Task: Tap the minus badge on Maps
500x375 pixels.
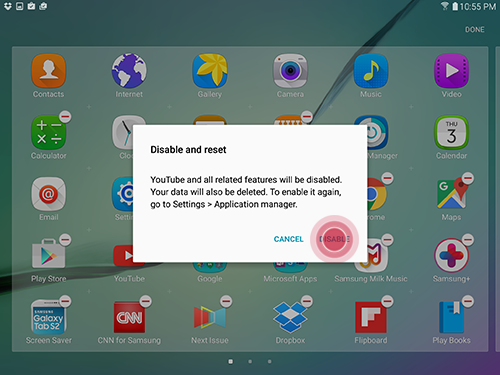Action: 468,178
